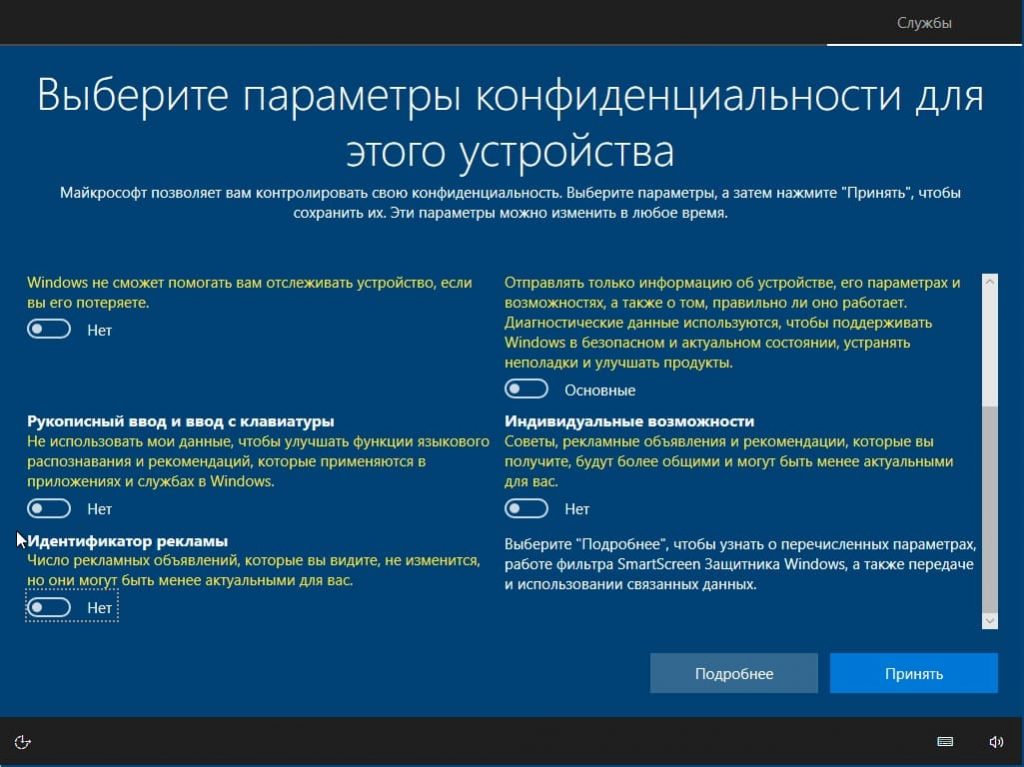This screenshot has height=767, width=1024.
Task: Click the SmartScreen information paragraph
Action: 739,564
